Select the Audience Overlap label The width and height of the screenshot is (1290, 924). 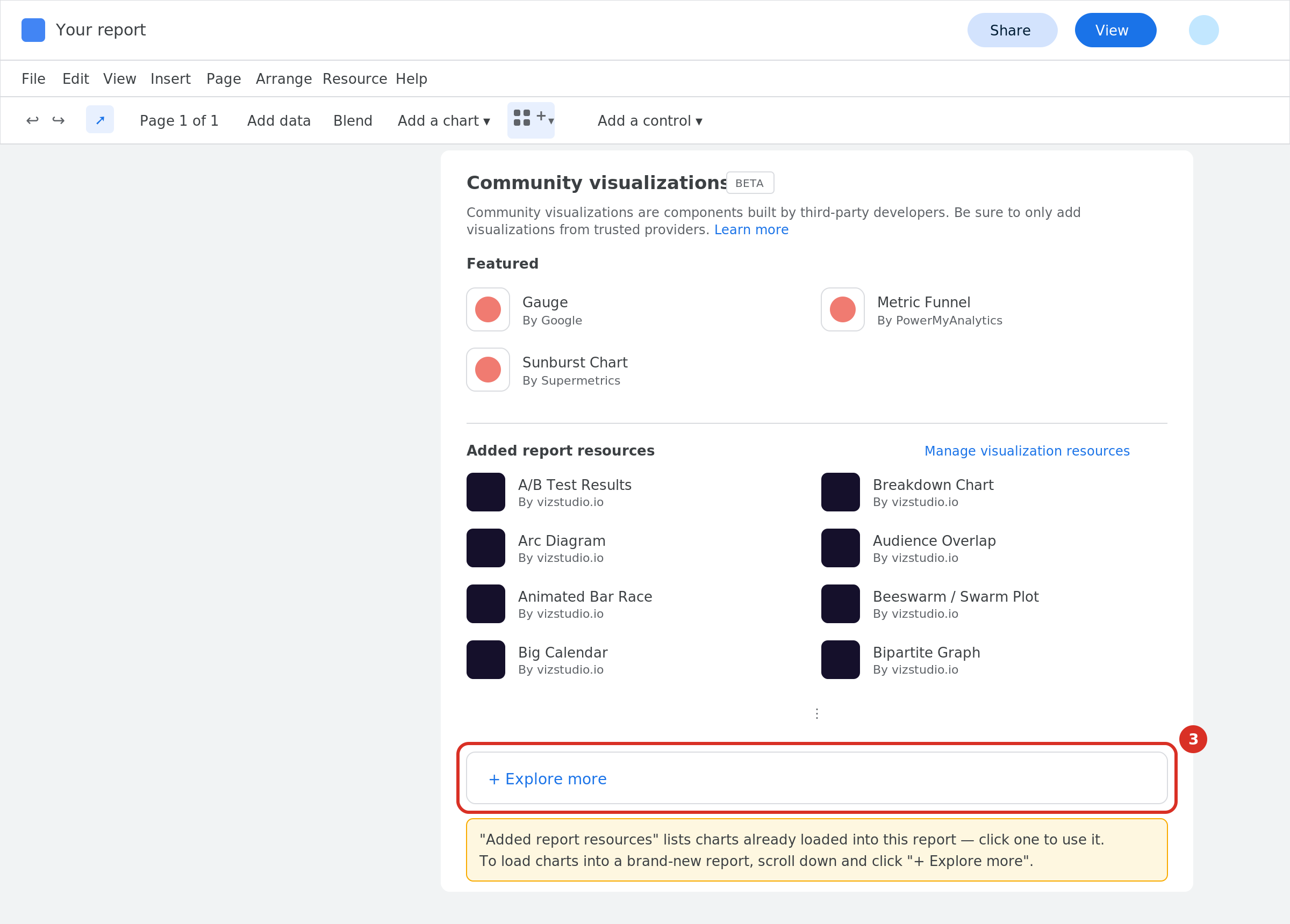[x=934, y=541]
